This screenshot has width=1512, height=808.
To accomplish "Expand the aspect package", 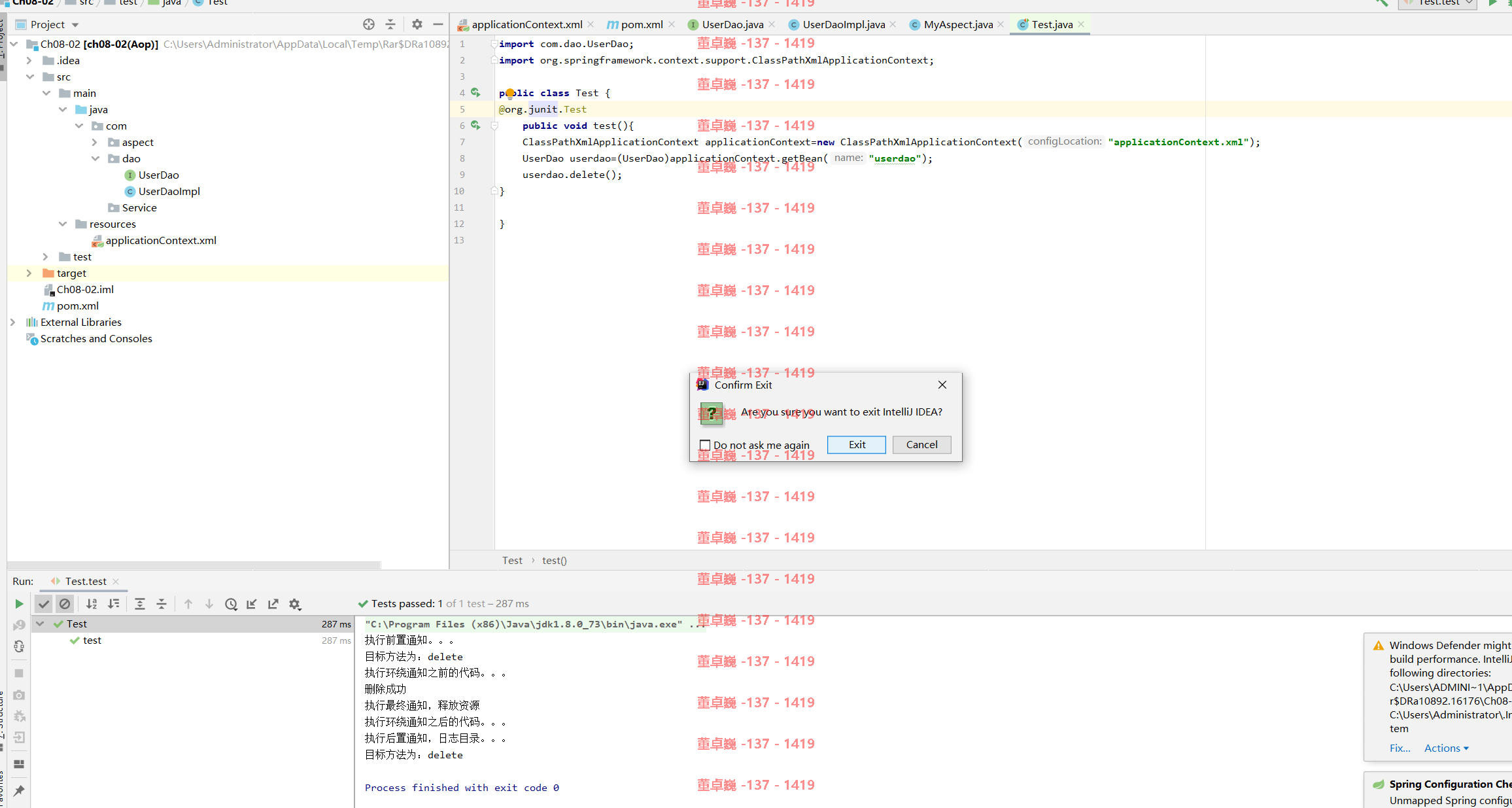I will pos(94,142).
